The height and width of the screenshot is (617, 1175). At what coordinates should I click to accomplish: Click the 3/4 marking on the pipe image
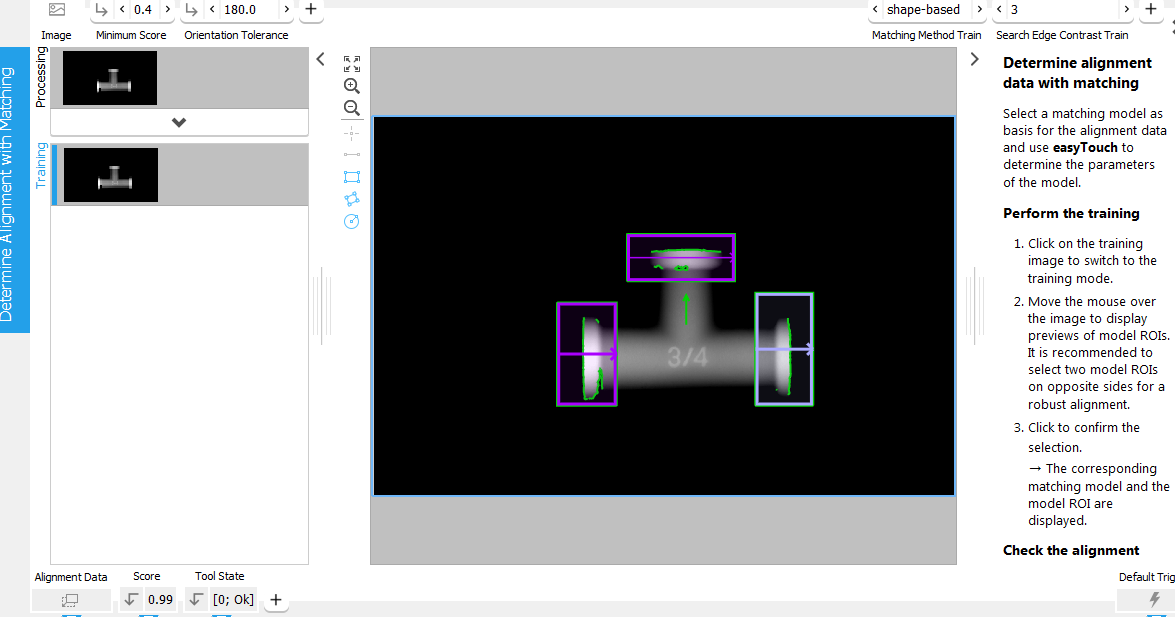tap(688, 358)
